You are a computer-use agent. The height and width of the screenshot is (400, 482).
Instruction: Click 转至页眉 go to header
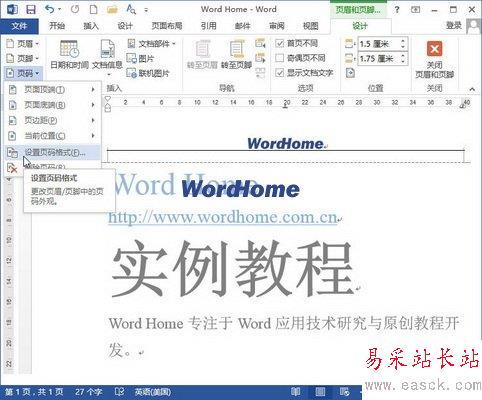(x=202, y=54)
